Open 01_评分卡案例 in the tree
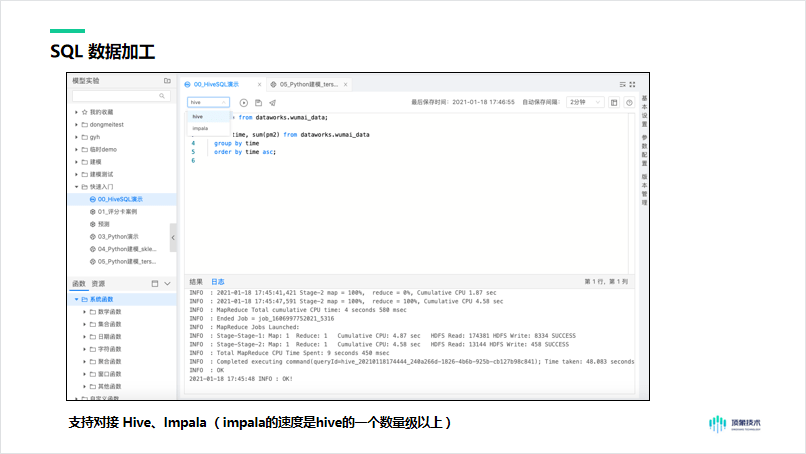 (x=117, y=212)
